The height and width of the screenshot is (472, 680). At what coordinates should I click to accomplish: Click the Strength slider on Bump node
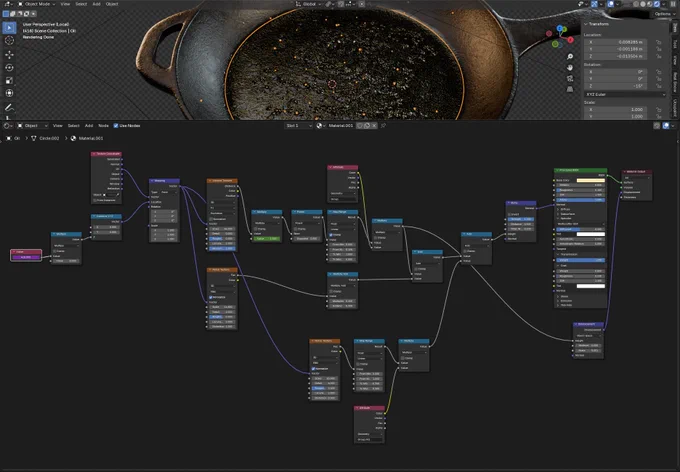point(521,219)
